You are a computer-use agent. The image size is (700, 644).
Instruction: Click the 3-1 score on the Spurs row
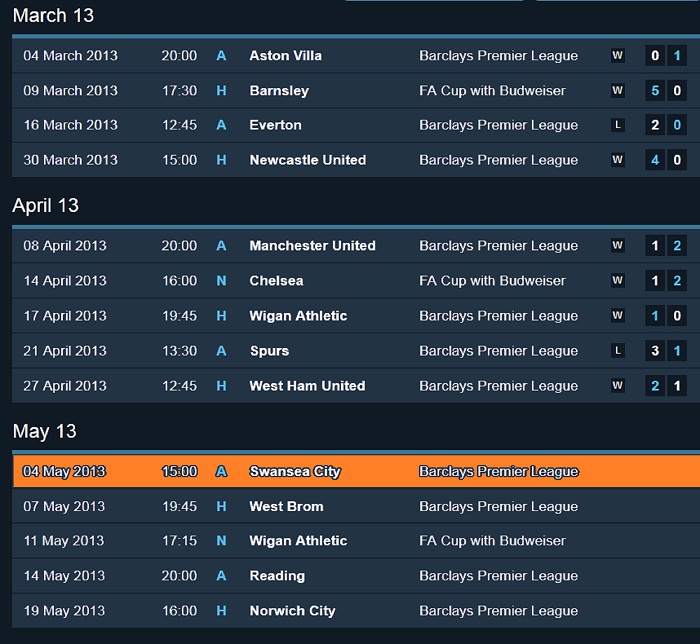666,351
